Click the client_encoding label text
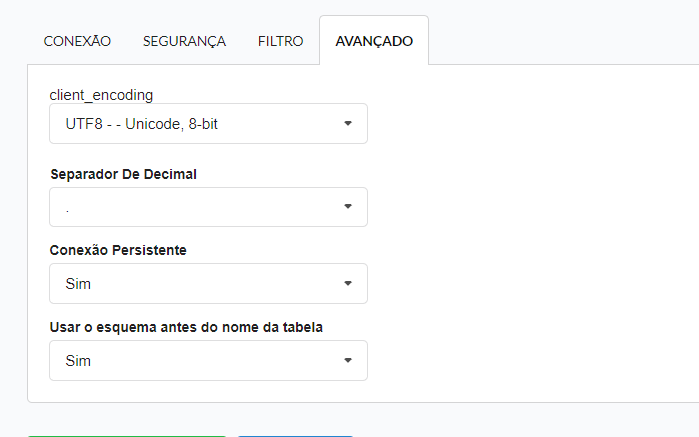Image resolution: width=699 pixels, height=437 pixels. (x=101, y=95)
